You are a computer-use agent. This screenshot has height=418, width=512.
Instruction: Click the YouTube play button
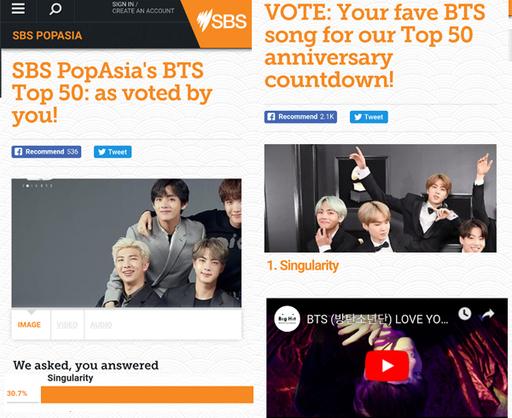(x=387, y=366)
